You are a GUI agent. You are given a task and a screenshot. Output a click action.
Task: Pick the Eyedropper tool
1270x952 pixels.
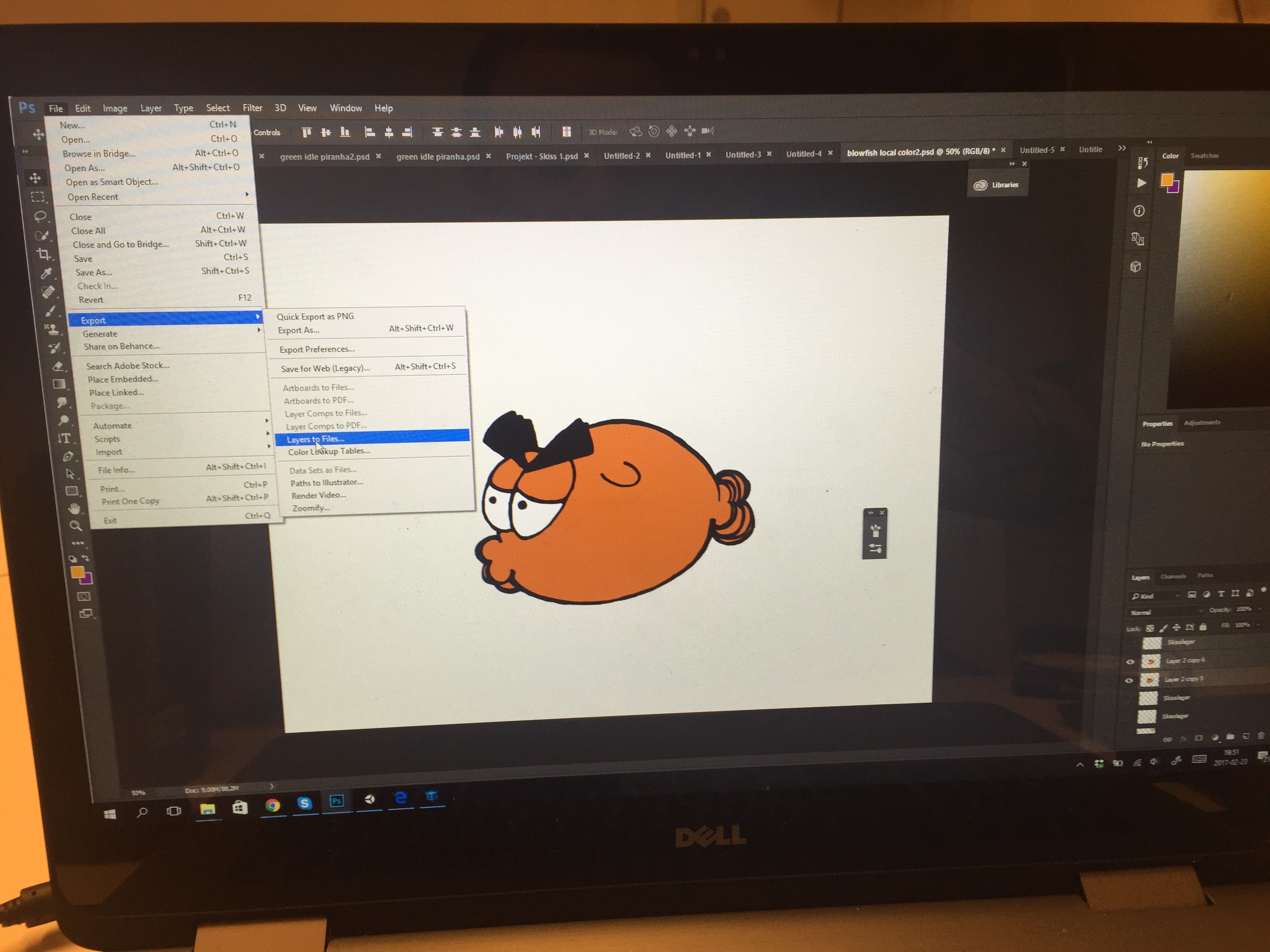pyautogui.click(x=47, y=273)
